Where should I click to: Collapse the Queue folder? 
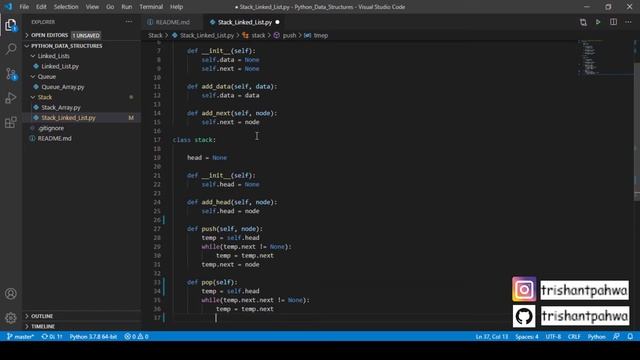pyautogui.click(x=33, y=77)
